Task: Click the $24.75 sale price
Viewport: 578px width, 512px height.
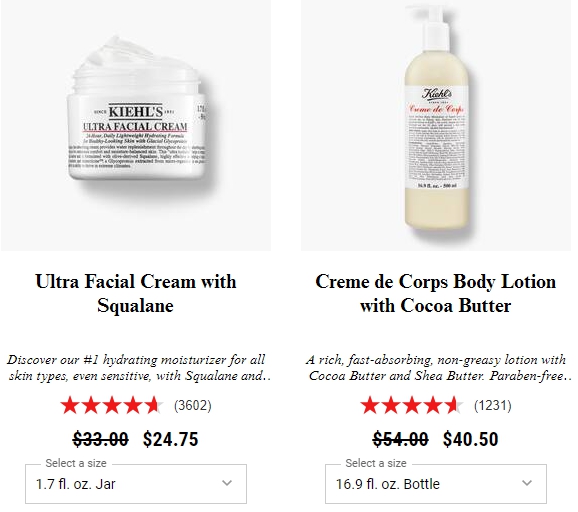Action: point(171,439)
